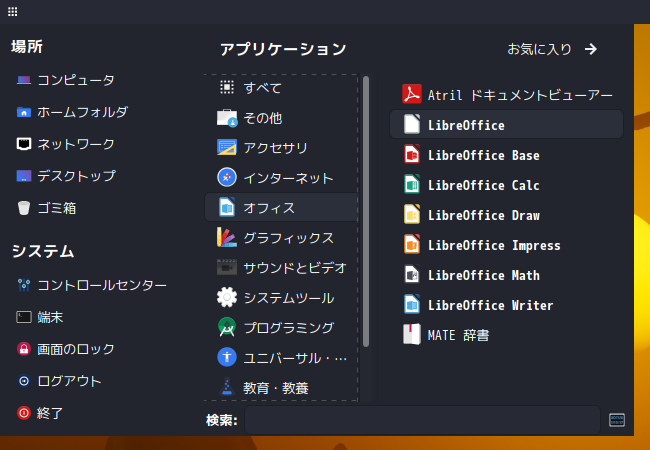Click the category list scrollbar
650x450 pixels.
366,211
